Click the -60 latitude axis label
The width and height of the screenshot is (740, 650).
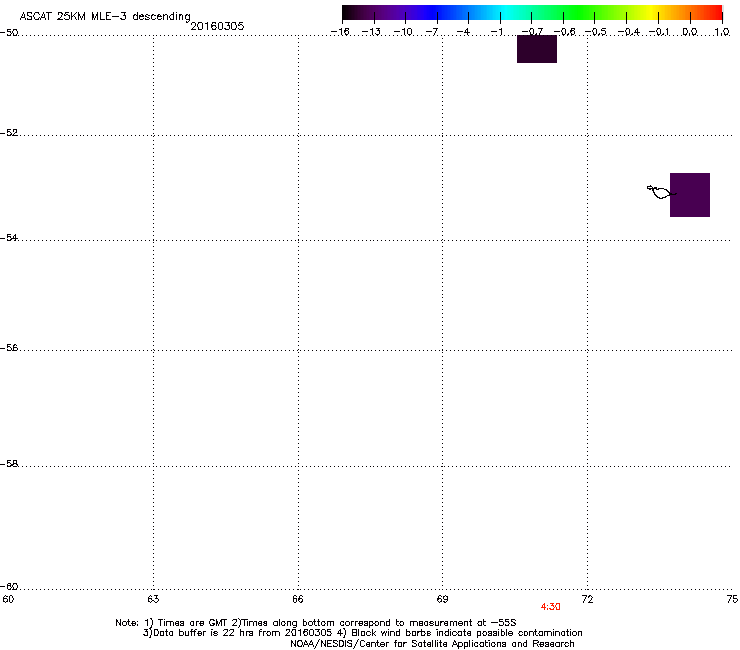pos(9,586)
